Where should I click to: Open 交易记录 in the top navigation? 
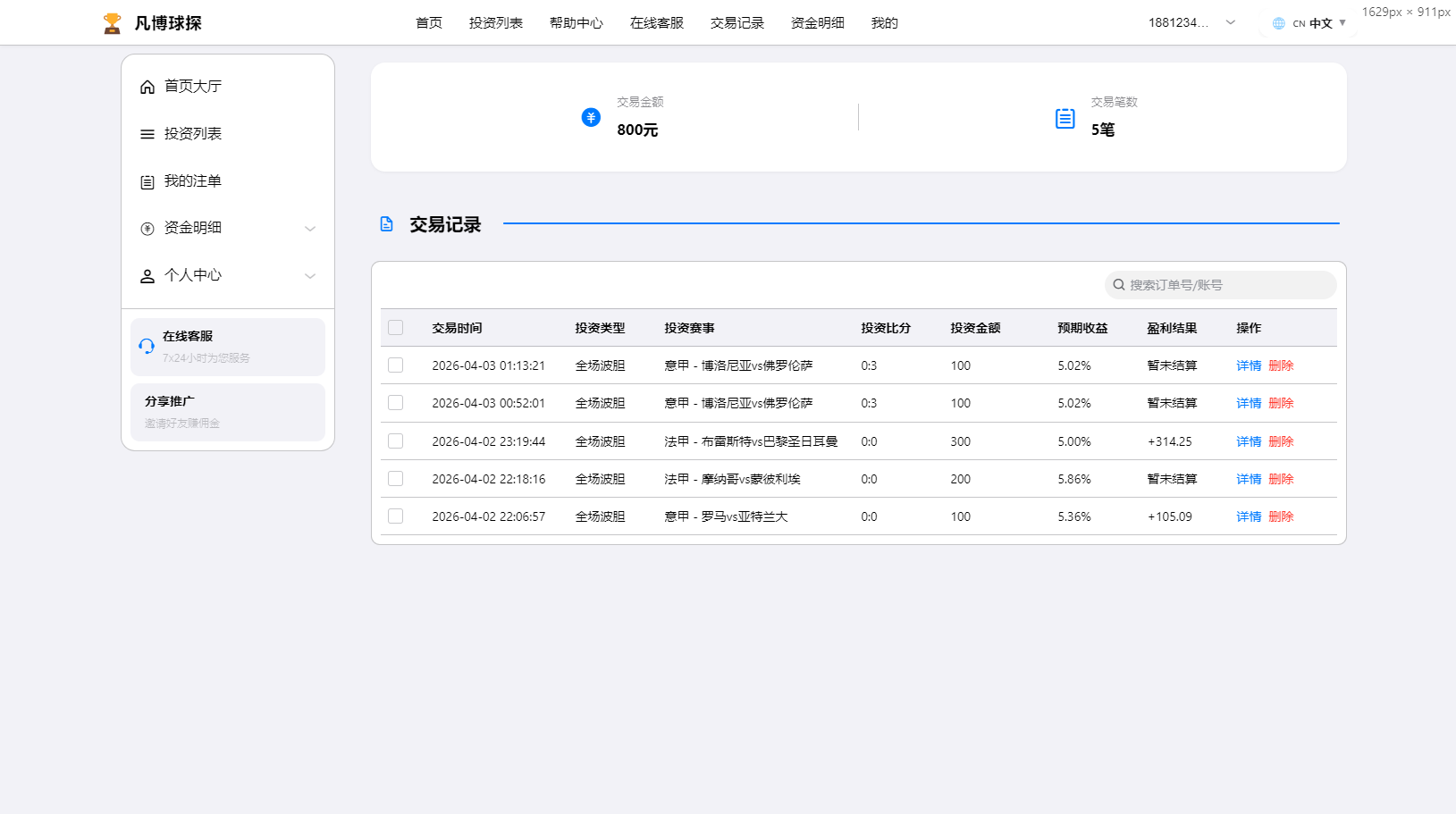tap(737, 23)
